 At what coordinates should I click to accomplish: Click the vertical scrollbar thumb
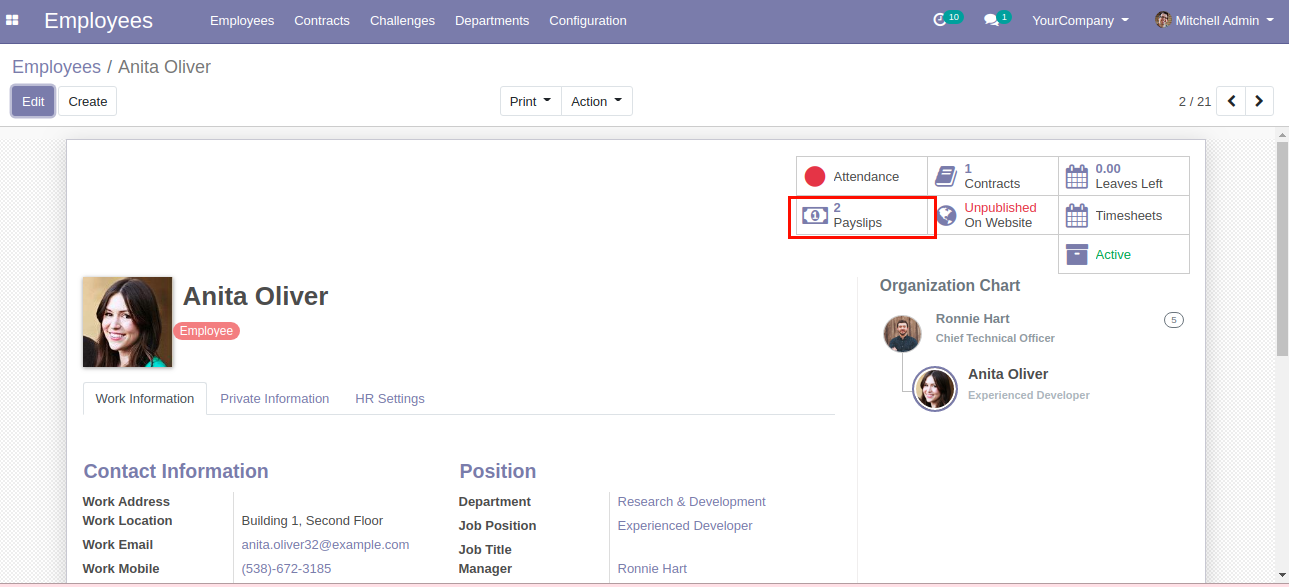tap(1281, 248)
